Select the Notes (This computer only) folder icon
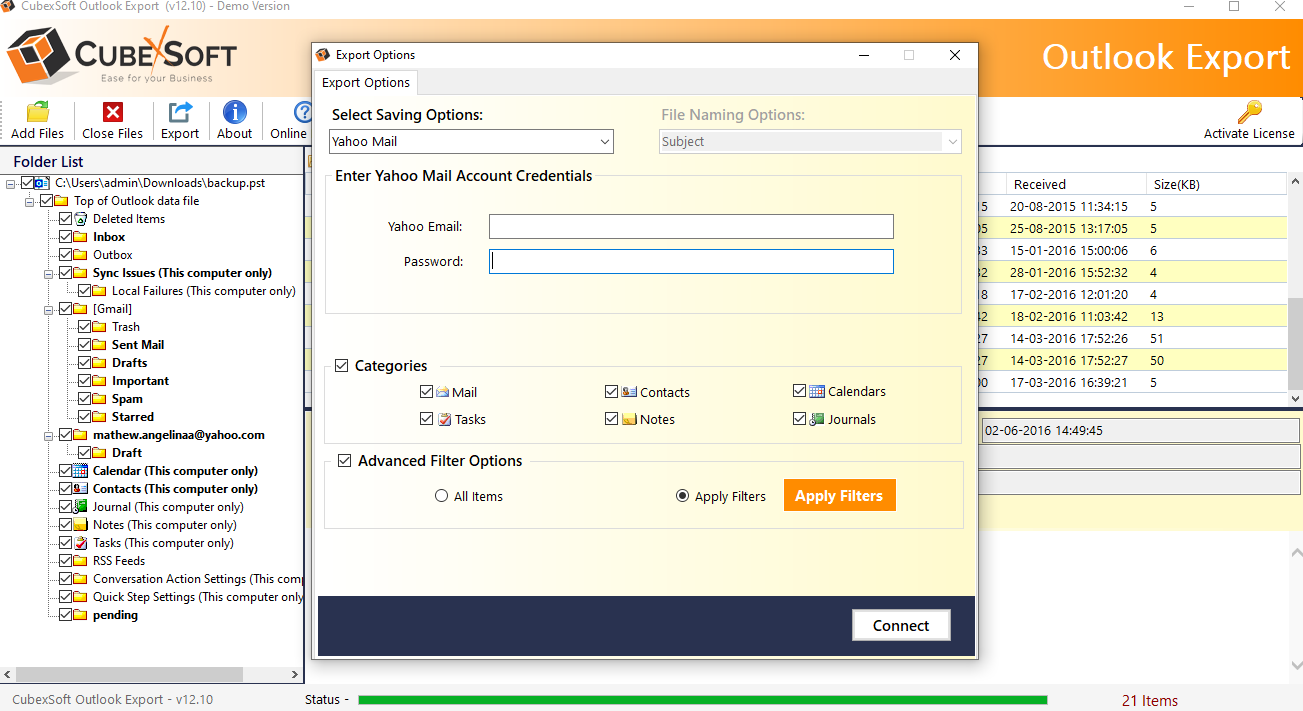 [82, 525]
